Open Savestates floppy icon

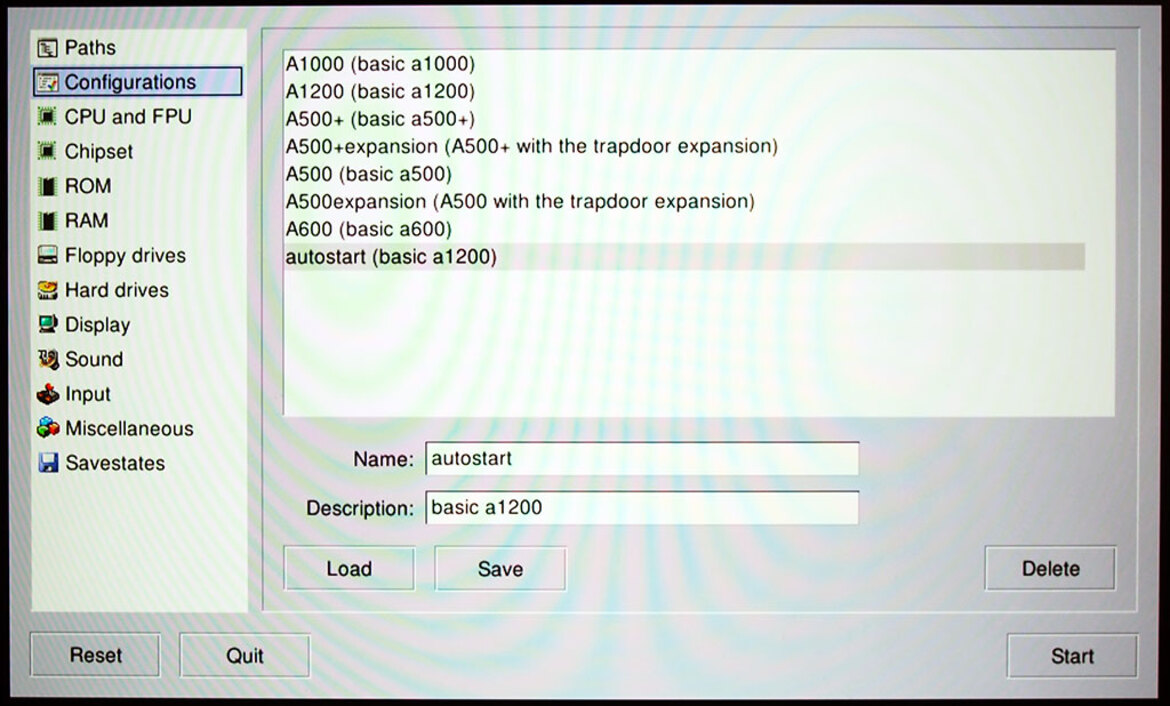[x=48, y=463]
